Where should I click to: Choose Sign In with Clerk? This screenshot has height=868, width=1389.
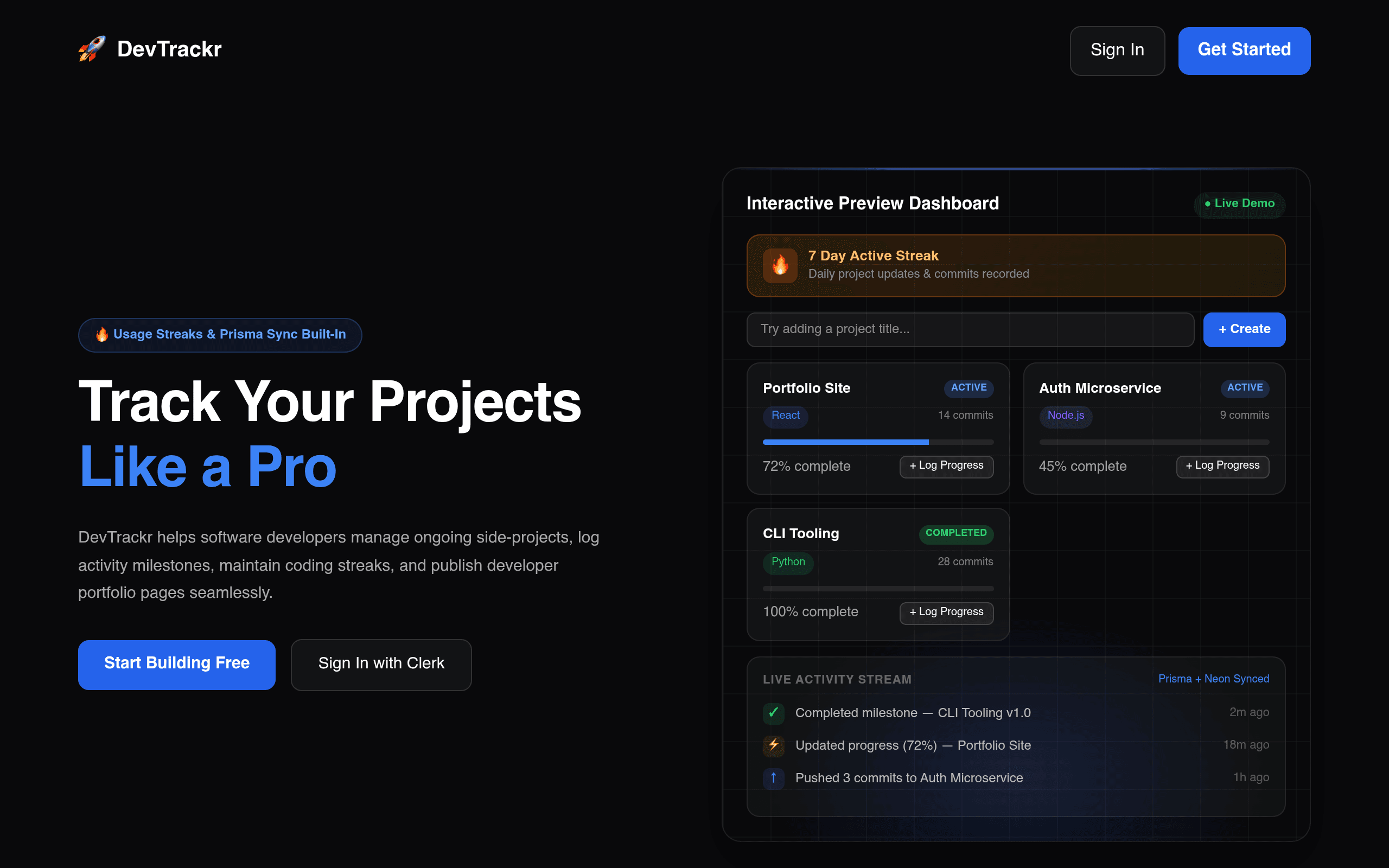[381, 664]
